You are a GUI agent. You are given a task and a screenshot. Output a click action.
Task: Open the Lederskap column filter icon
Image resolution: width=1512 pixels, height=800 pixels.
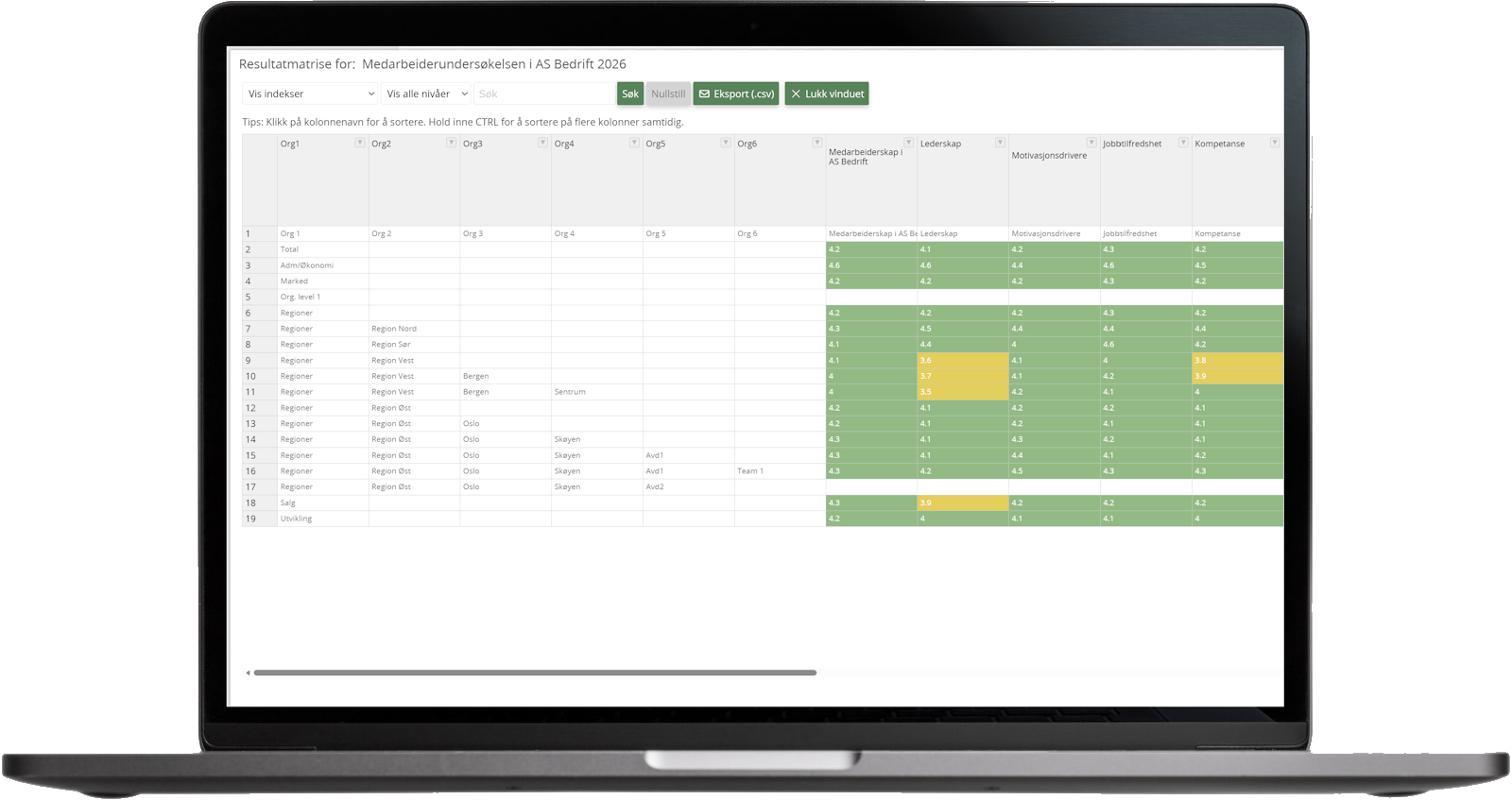pyautogui.click(x=999, y=143)
